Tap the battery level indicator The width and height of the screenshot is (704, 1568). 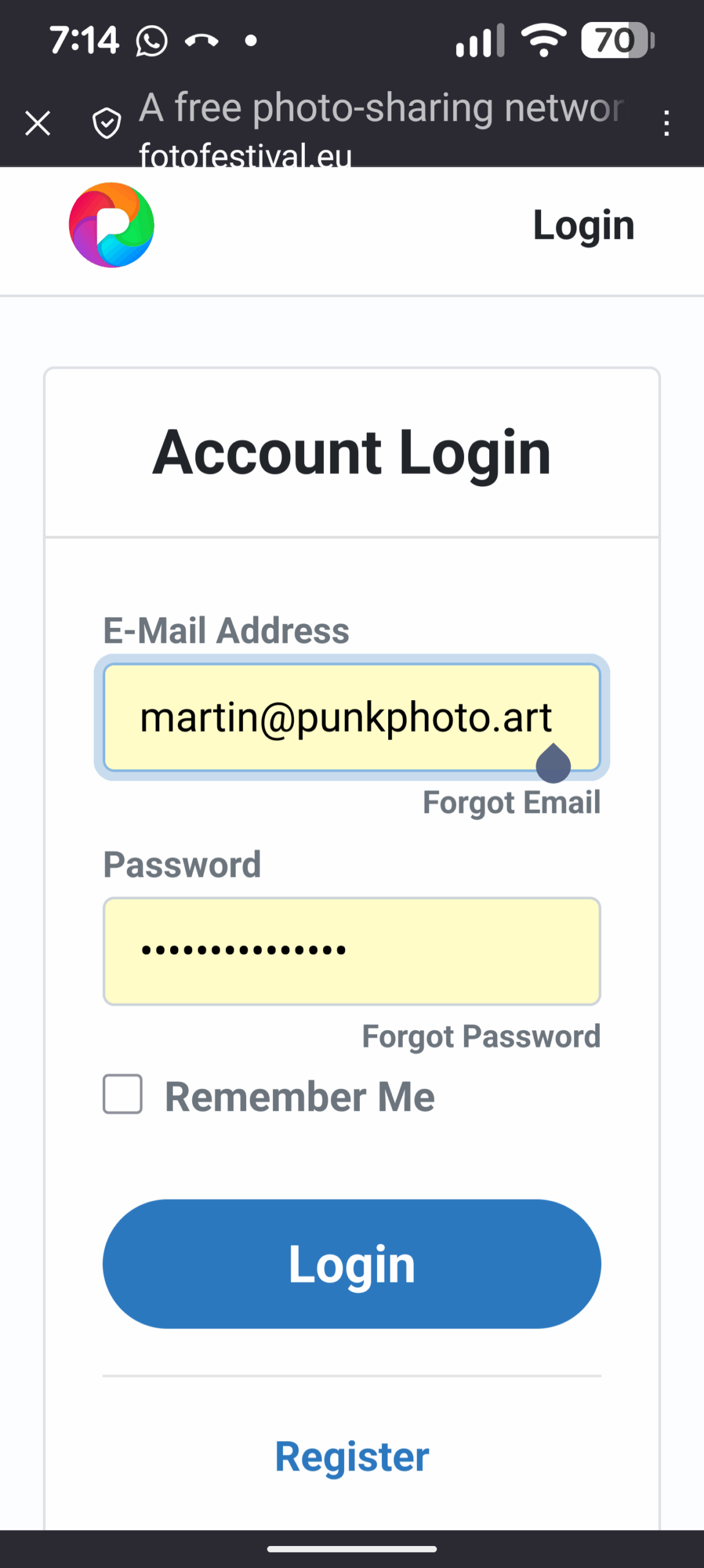617,40
